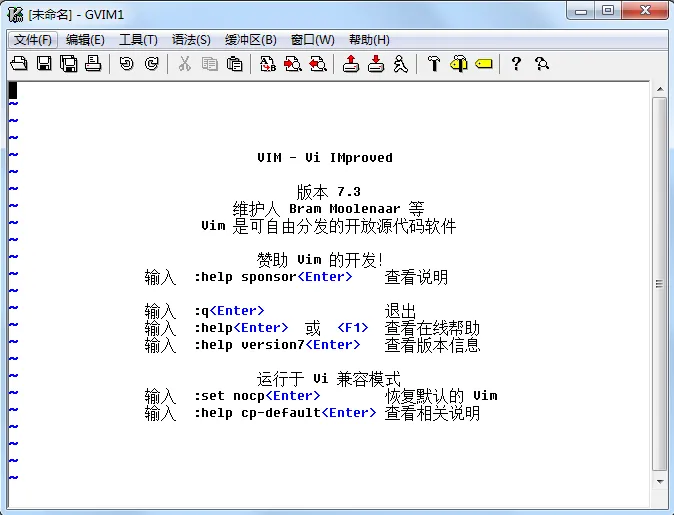Screen dimensions: 674x515
Task: Click the cursor block in the editor
Action: 13,90
